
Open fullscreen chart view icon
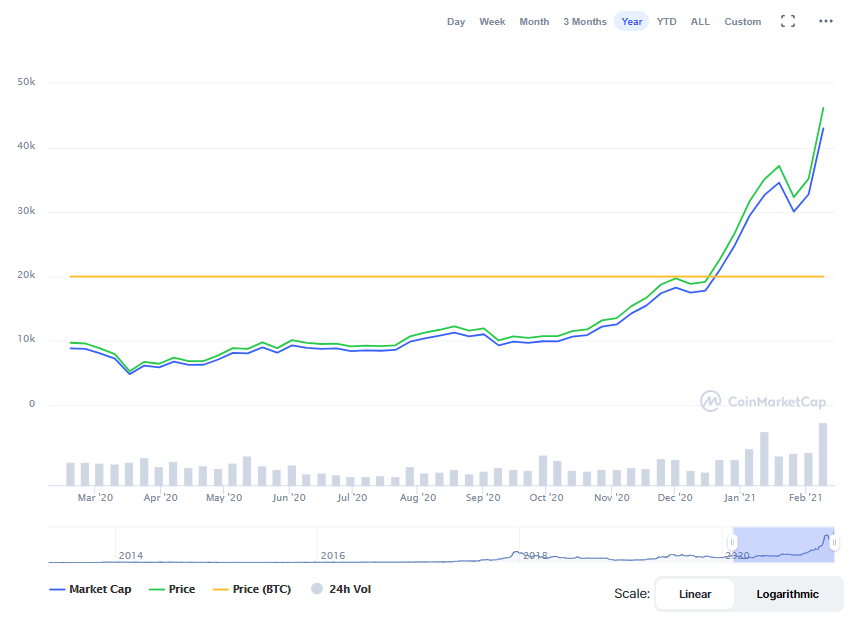(788, 21)
